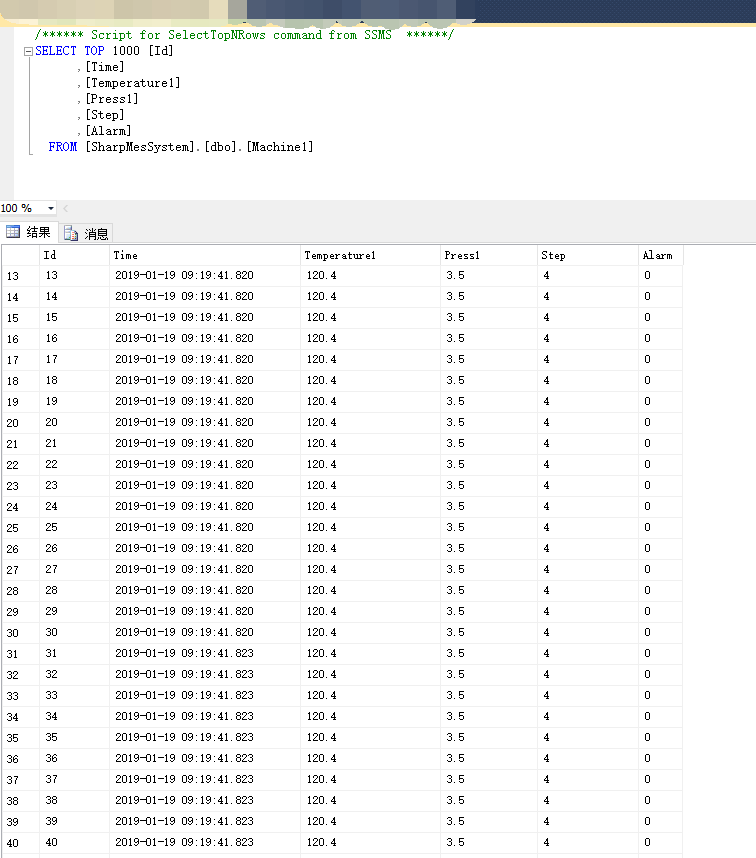The image size is (756, 858).
Task: Click Step cell of row 16
Action: tap(588, 339)
